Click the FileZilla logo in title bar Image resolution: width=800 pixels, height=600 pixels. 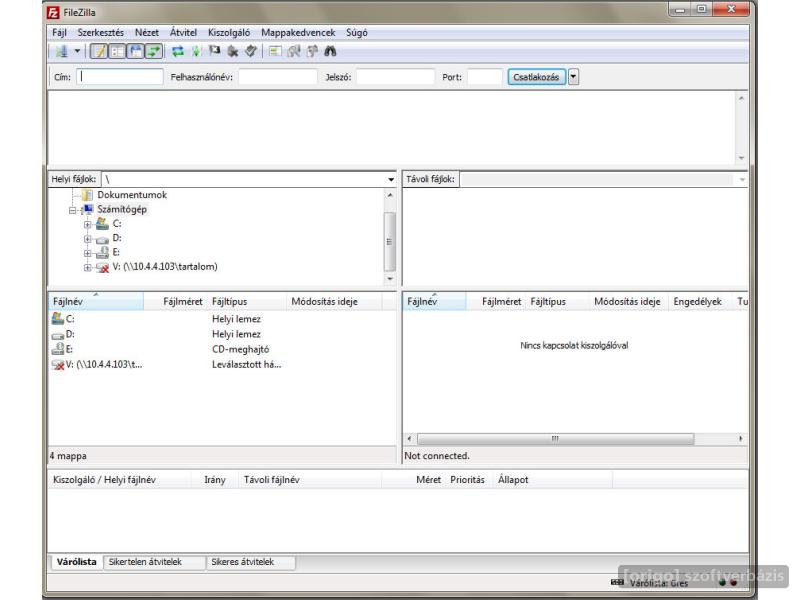pos(53,12)
